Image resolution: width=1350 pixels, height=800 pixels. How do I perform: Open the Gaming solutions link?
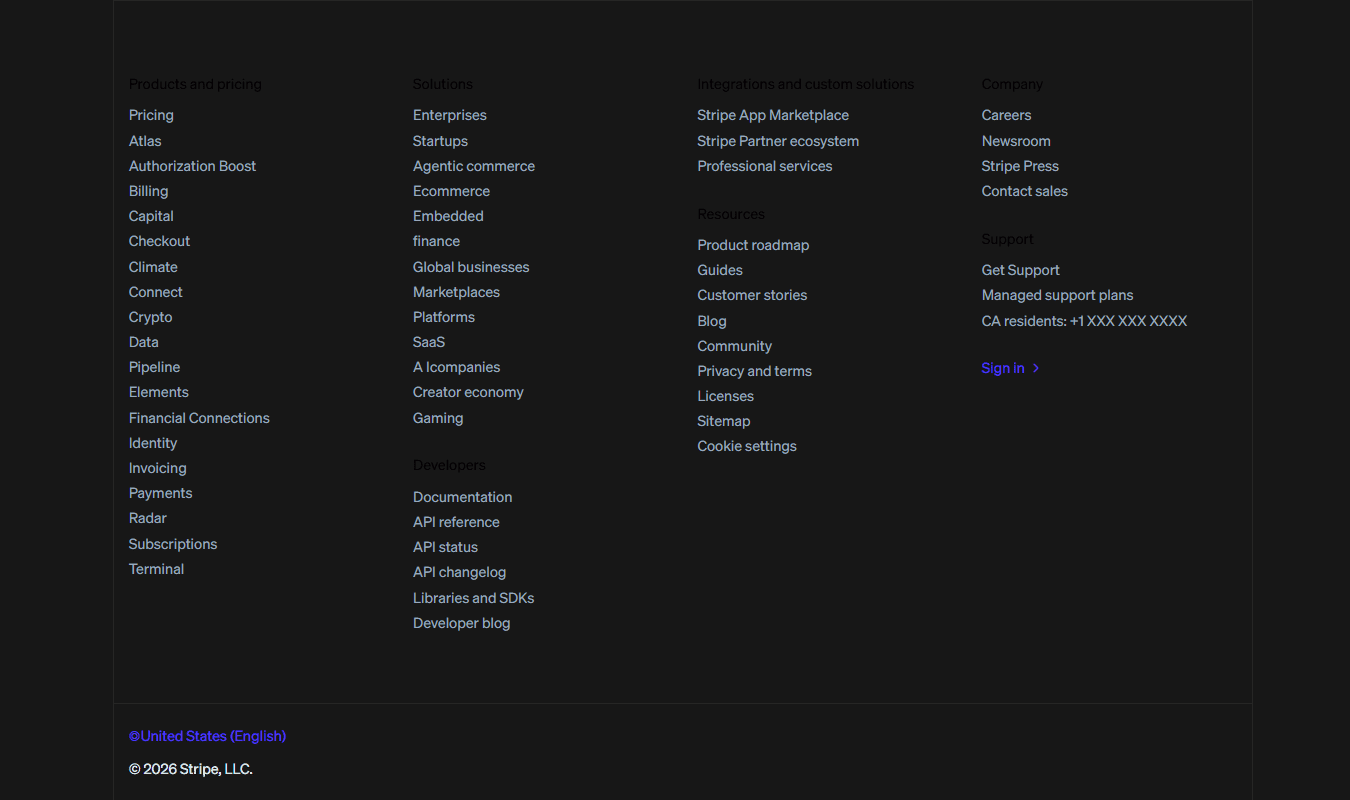click(x=438, y=418)
